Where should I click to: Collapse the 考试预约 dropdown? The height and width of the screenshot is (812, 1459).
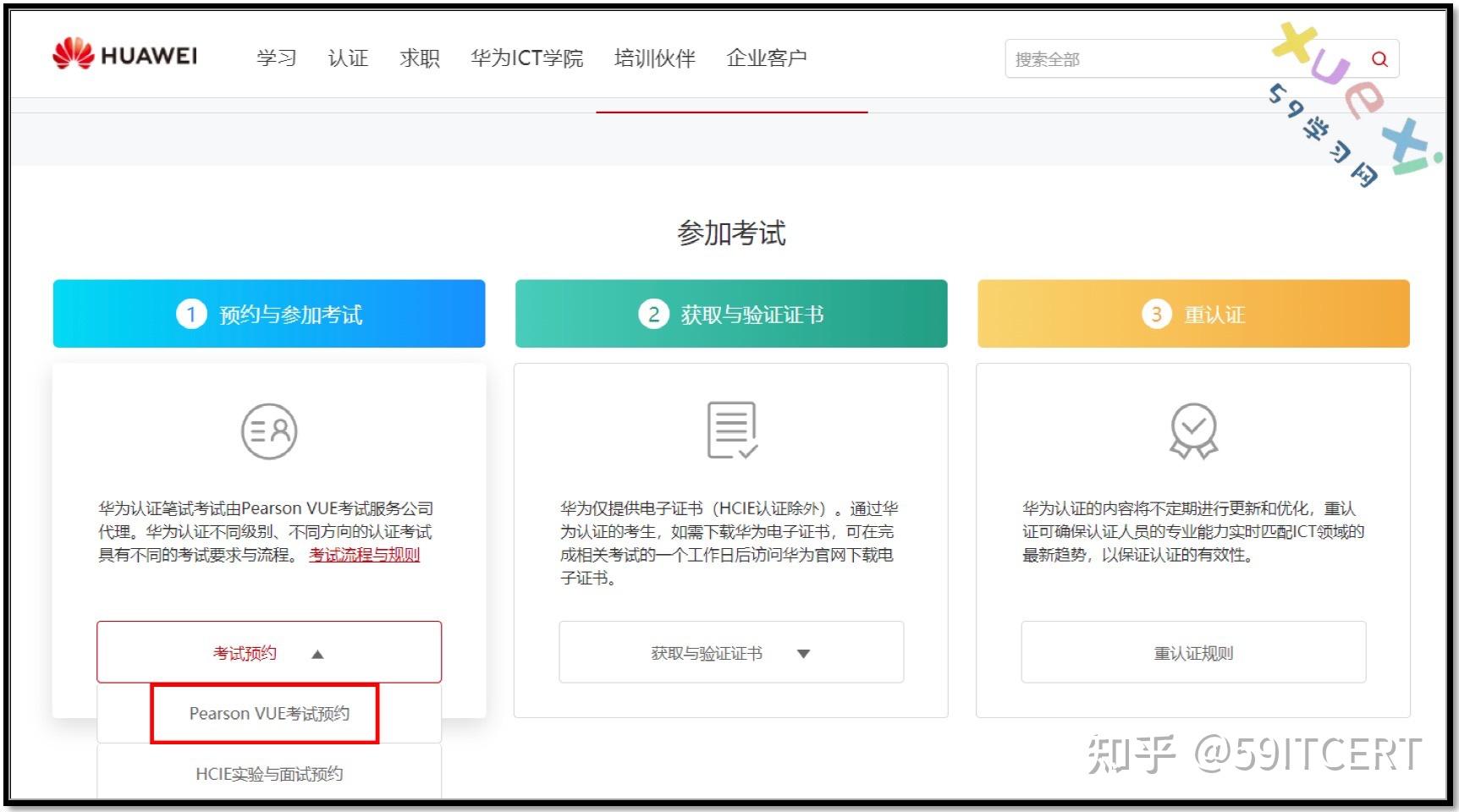pos(268,651)
